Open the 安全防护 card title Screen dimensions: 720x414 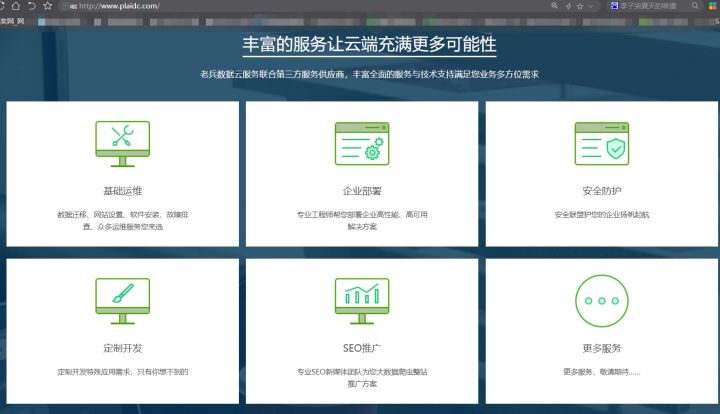[x=602, y=191]
